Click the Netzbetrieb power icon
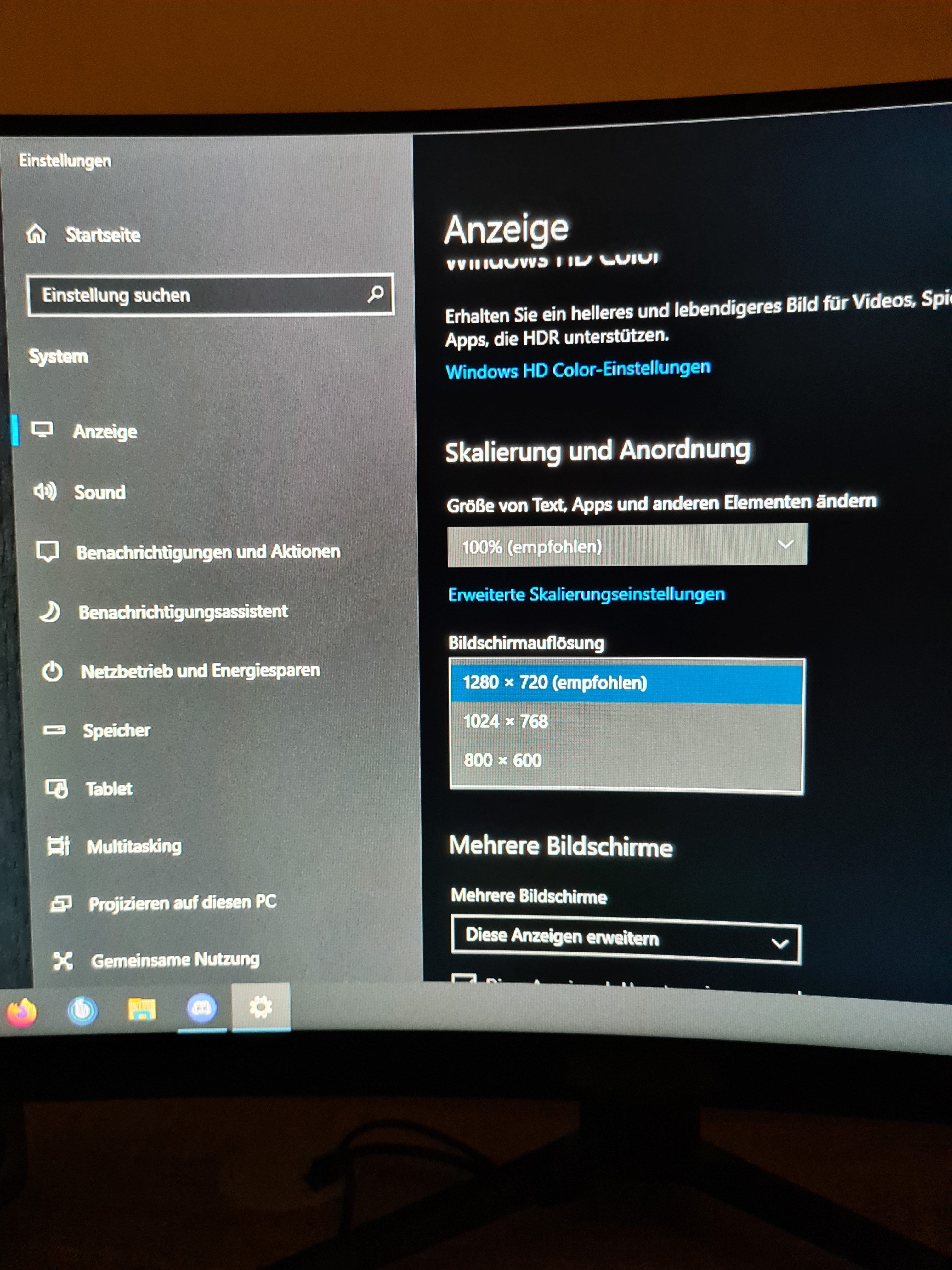The height and width of the screenshot is (1270, 952). (x=52, y=671)
